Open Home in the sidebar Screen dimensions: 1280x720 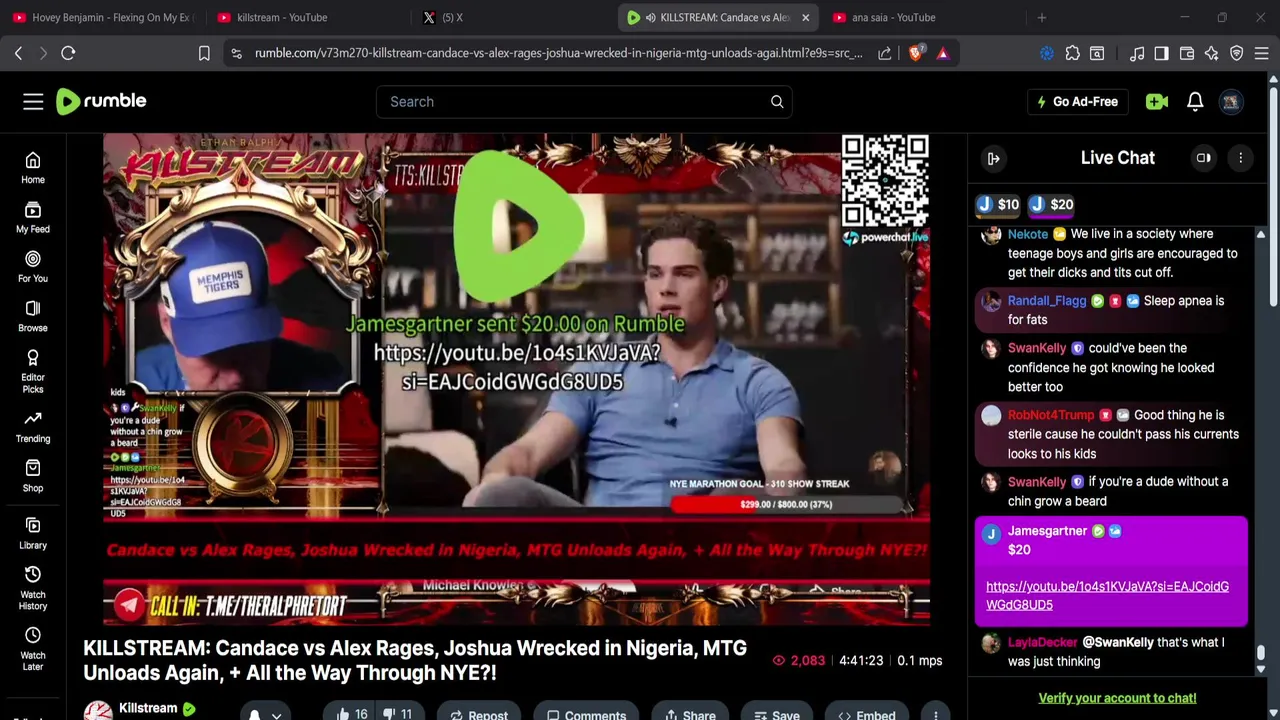[33, 168]
